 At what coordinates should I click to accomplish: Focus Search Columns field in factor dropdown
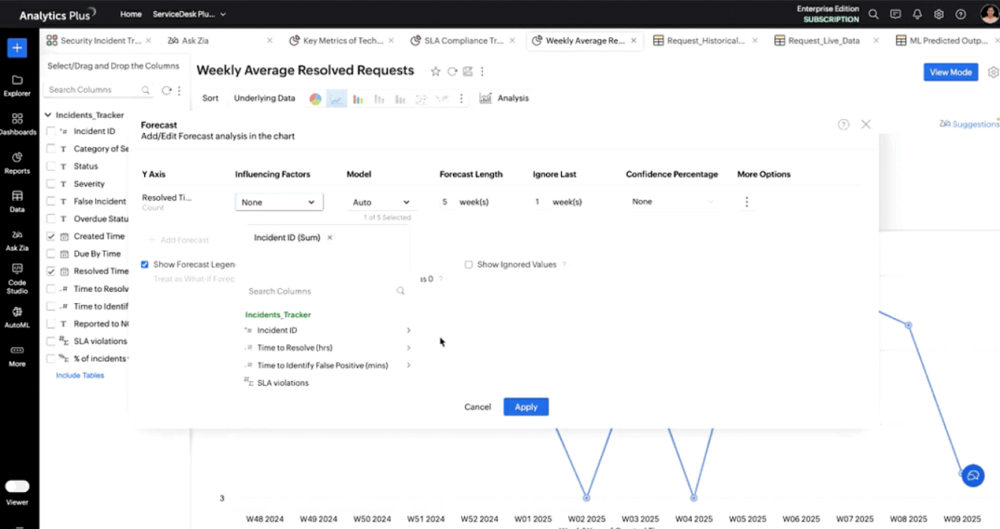click(327, 291)
